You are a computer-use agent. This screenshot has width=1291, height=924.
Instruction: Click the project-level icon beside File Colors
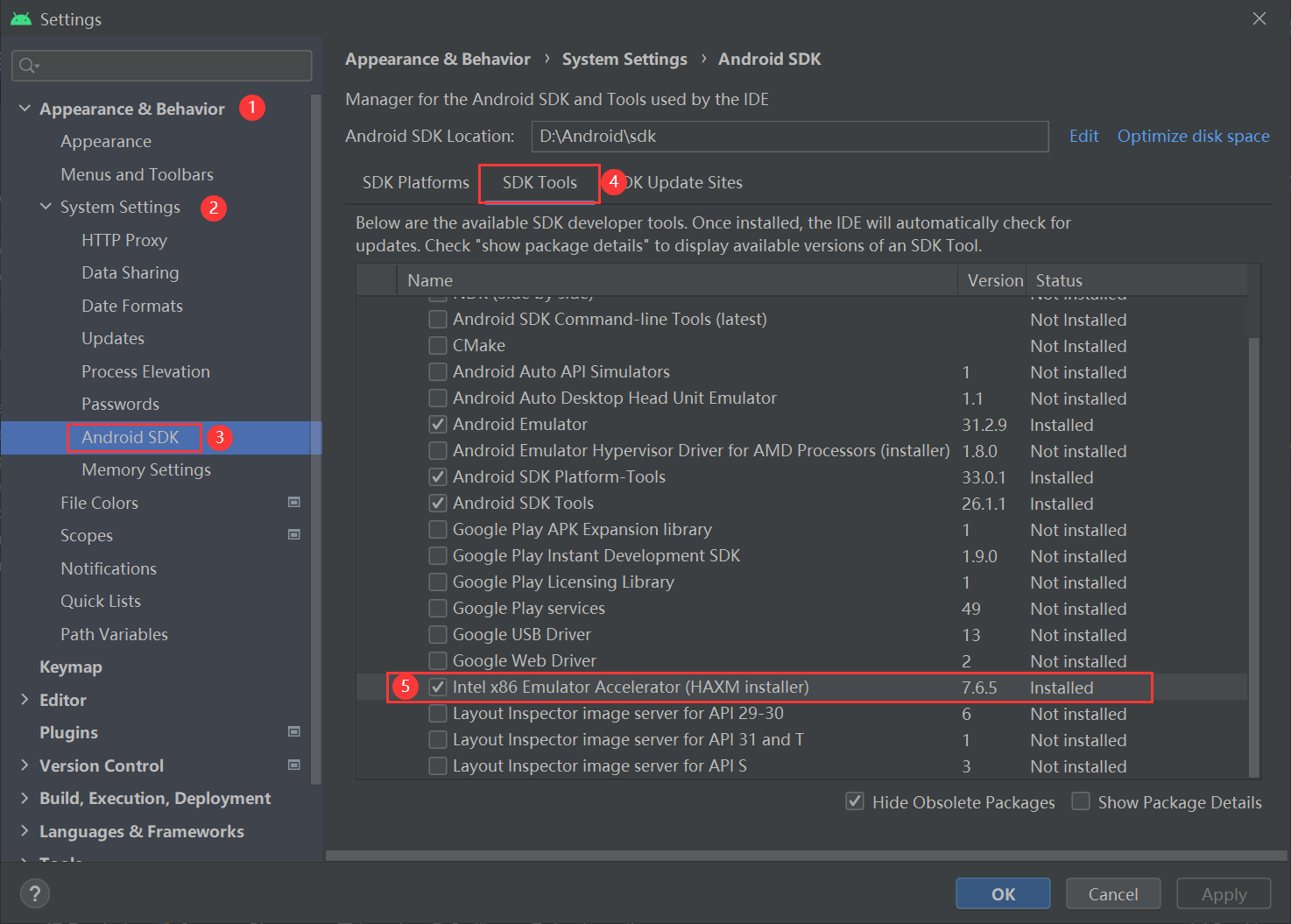[294, 502]
